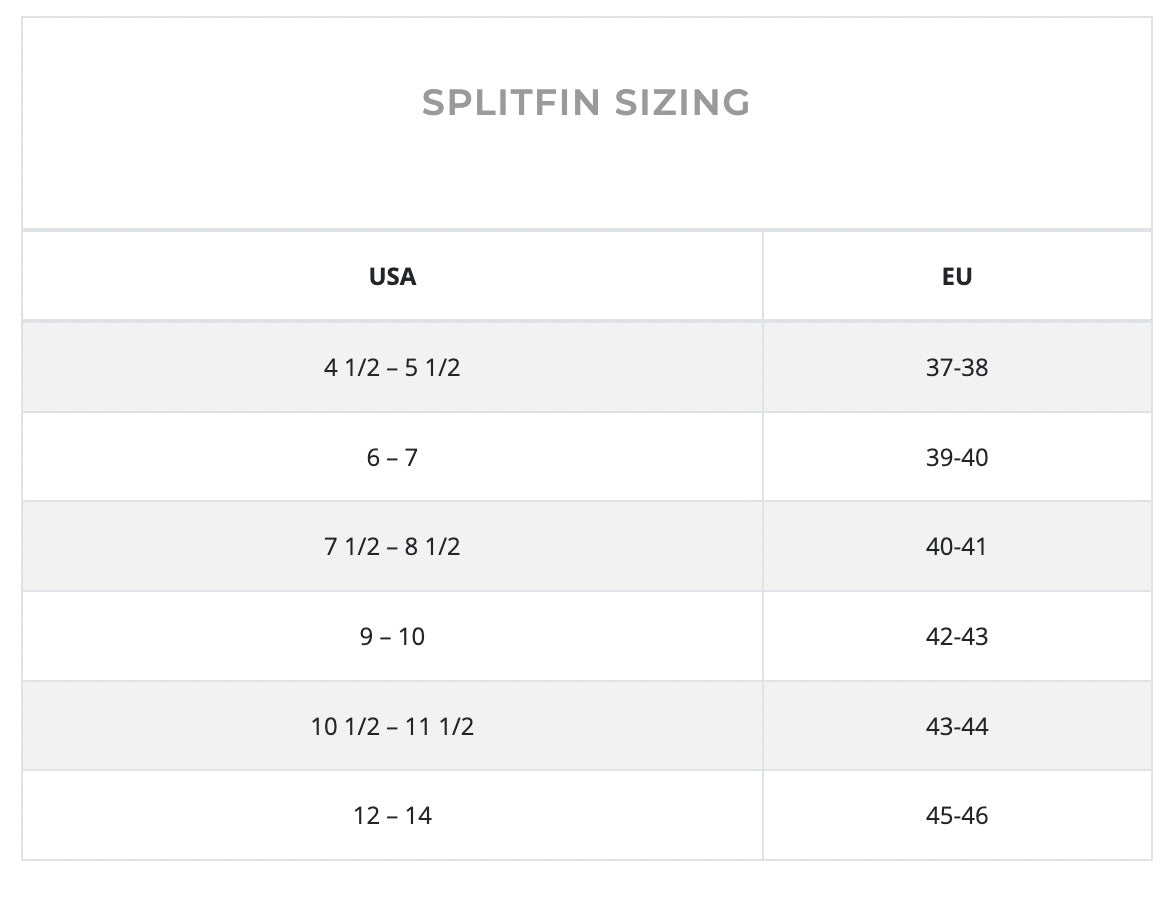
Task: Select the 12 – 14 USA size cell
Action: 392,815
